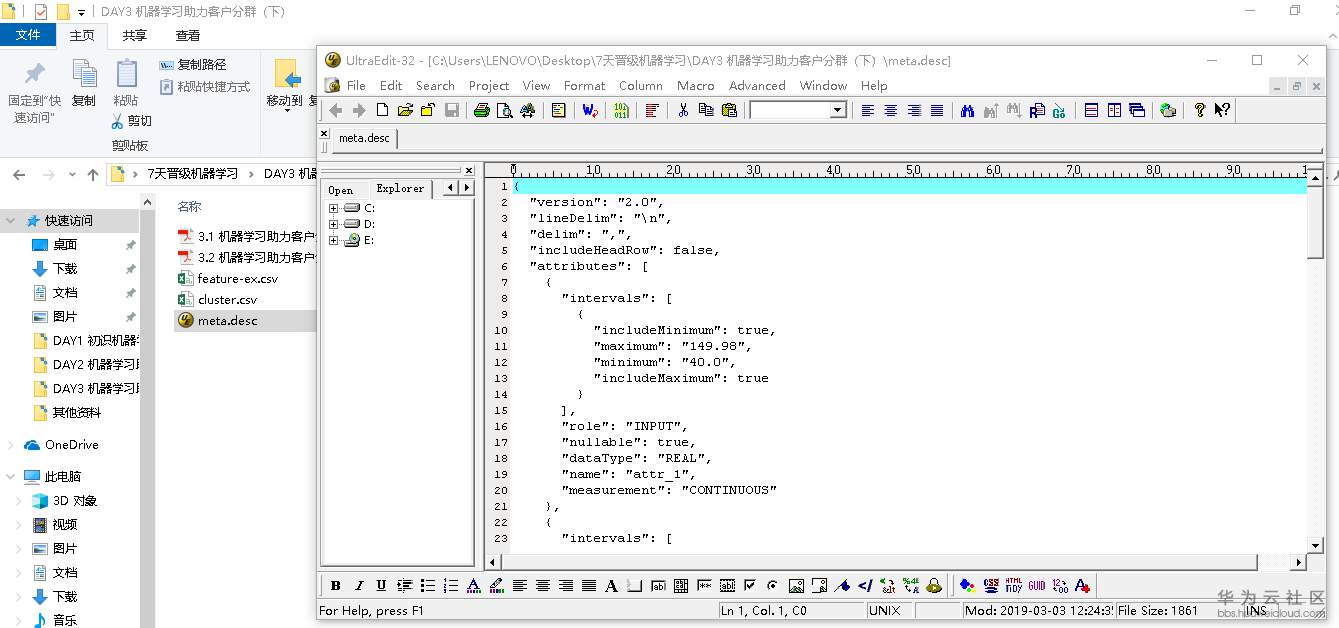Click the Paste clipboard icon in UltraEdit
The height and width of the screenshot is (628, 1339).
tap(729, 110)
